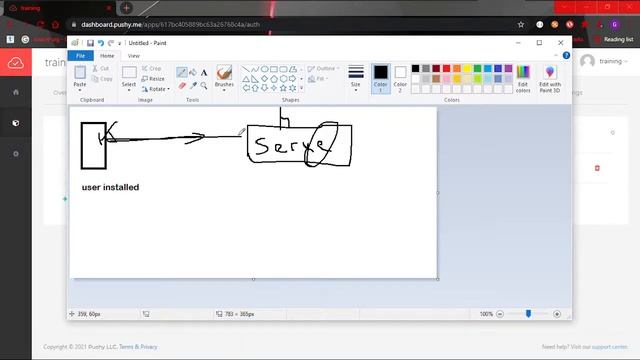This screenshot has width=640, height=360.
Task: Switch to the Home ribbon tab
Action: click(107, 56)
